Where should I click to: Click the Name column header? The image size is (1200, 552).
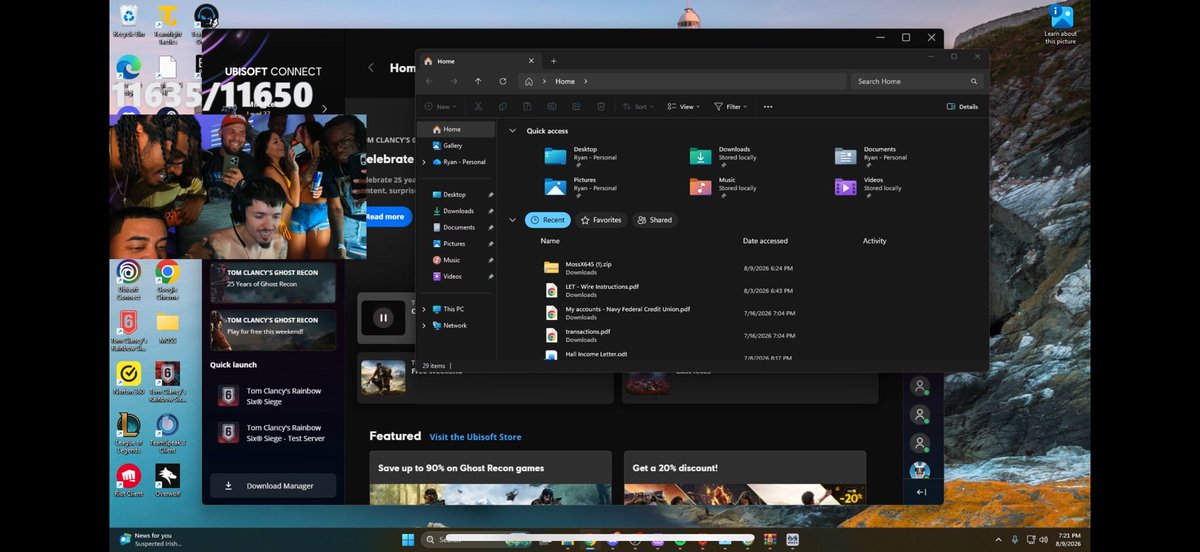(550, 241)
